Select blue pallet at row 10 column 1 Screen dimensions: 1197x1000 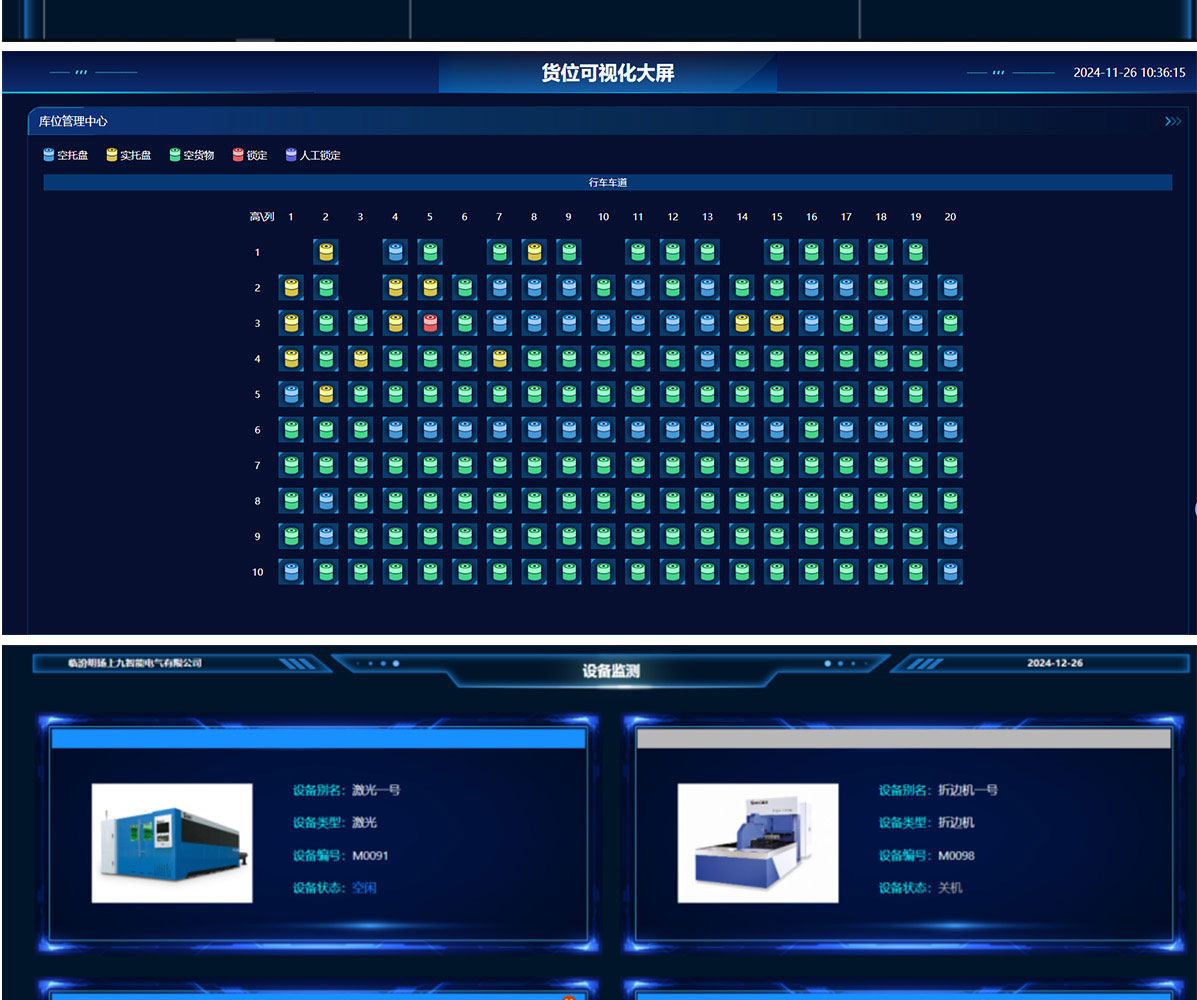click(291, 572)
